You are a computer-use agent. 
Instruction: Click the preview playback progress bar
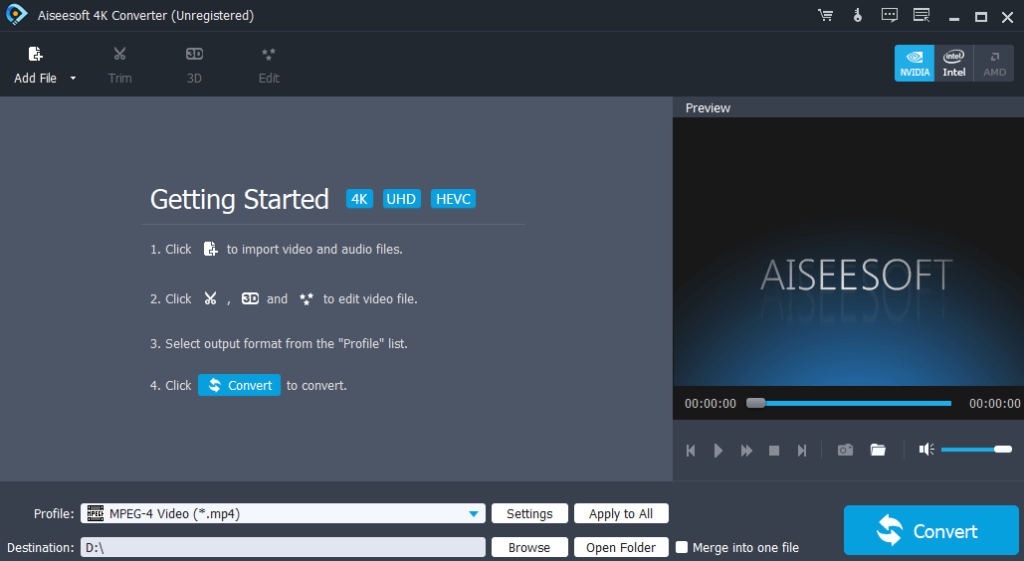(849, 404)
